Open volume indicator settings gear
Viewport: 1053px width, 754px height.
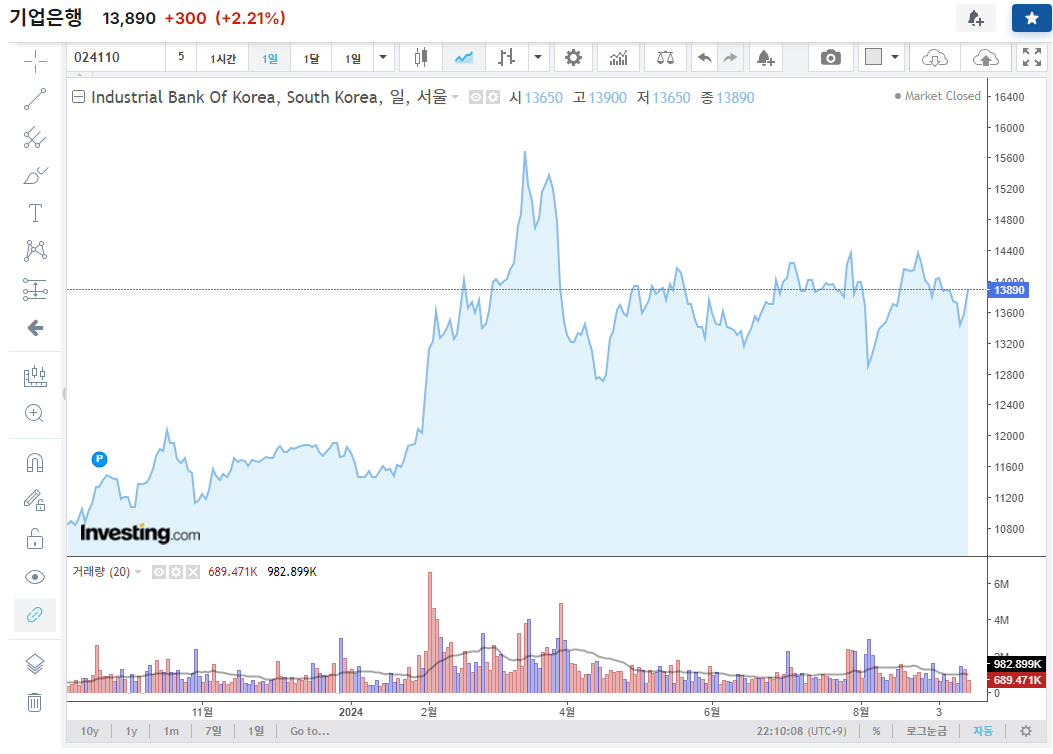(176, 572)
